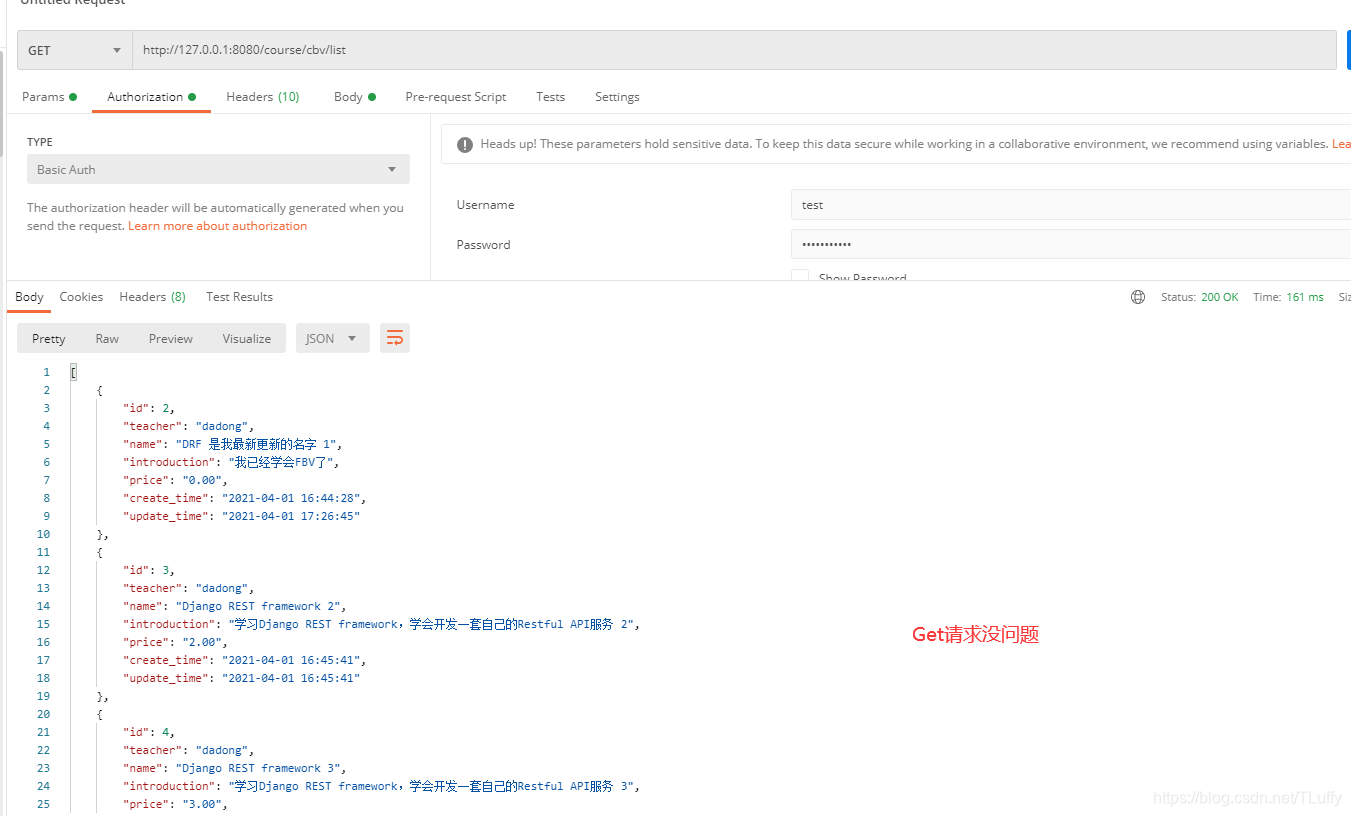Click the "id": 2 line
The height and width of the screenshot is (816, 1351).
(149, 408)
